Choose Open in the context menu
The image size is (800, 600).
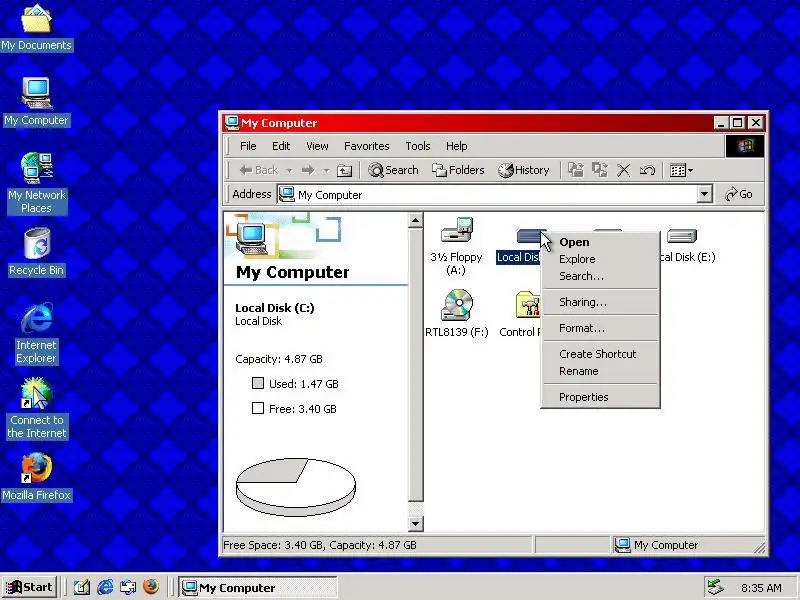click(x=600, y=242)
